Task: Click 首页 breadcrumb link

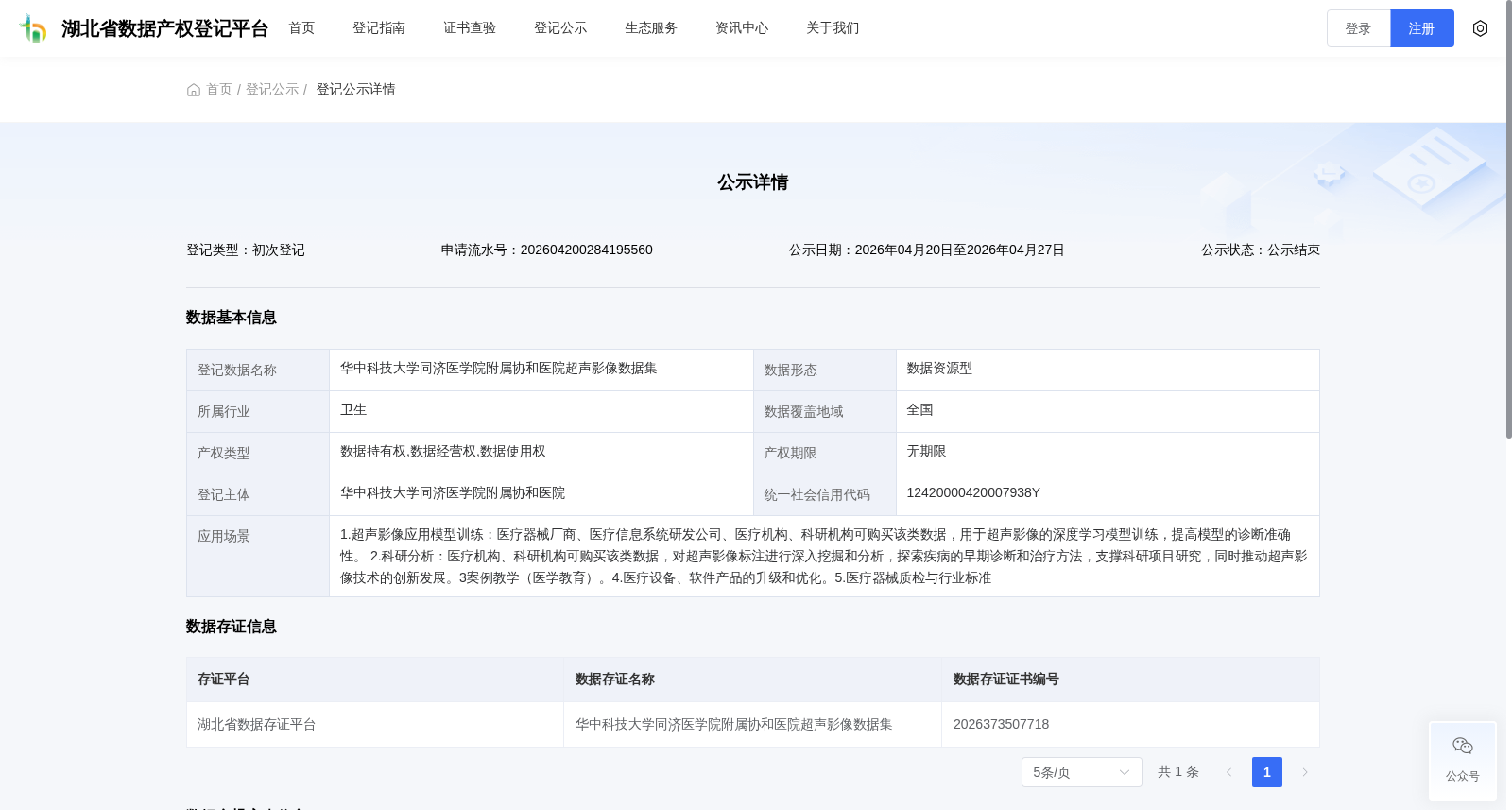Action: [x=219, y=90]
